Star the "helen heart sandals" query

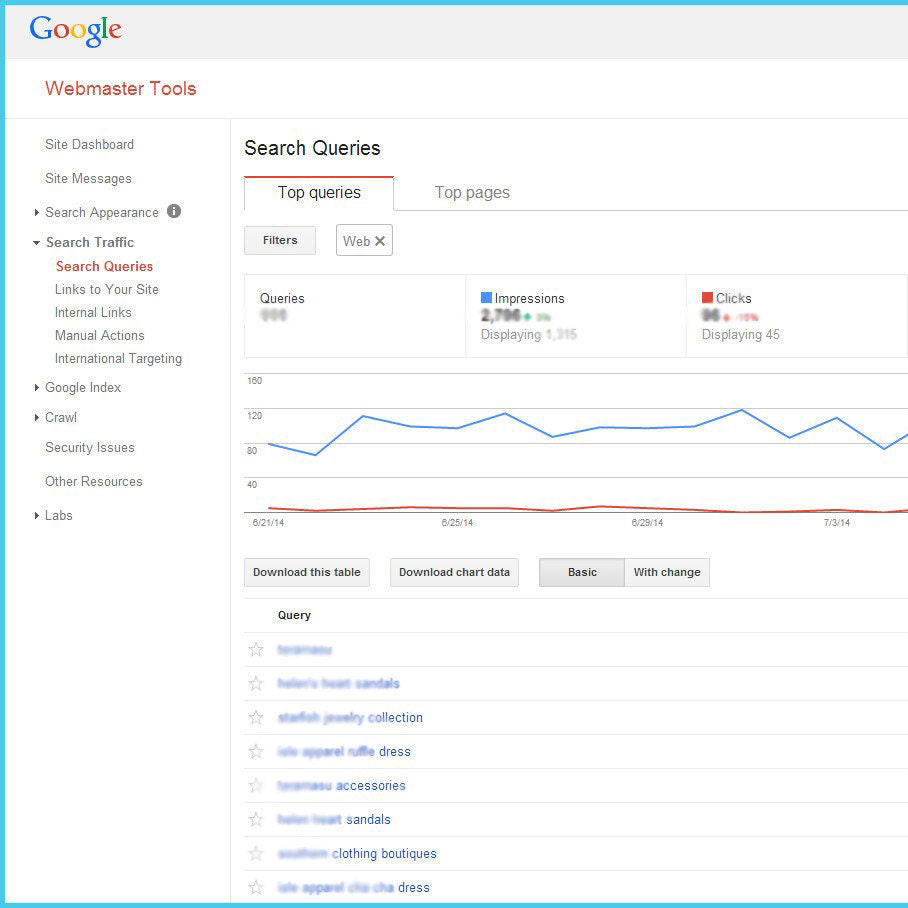tap(257, 819)
